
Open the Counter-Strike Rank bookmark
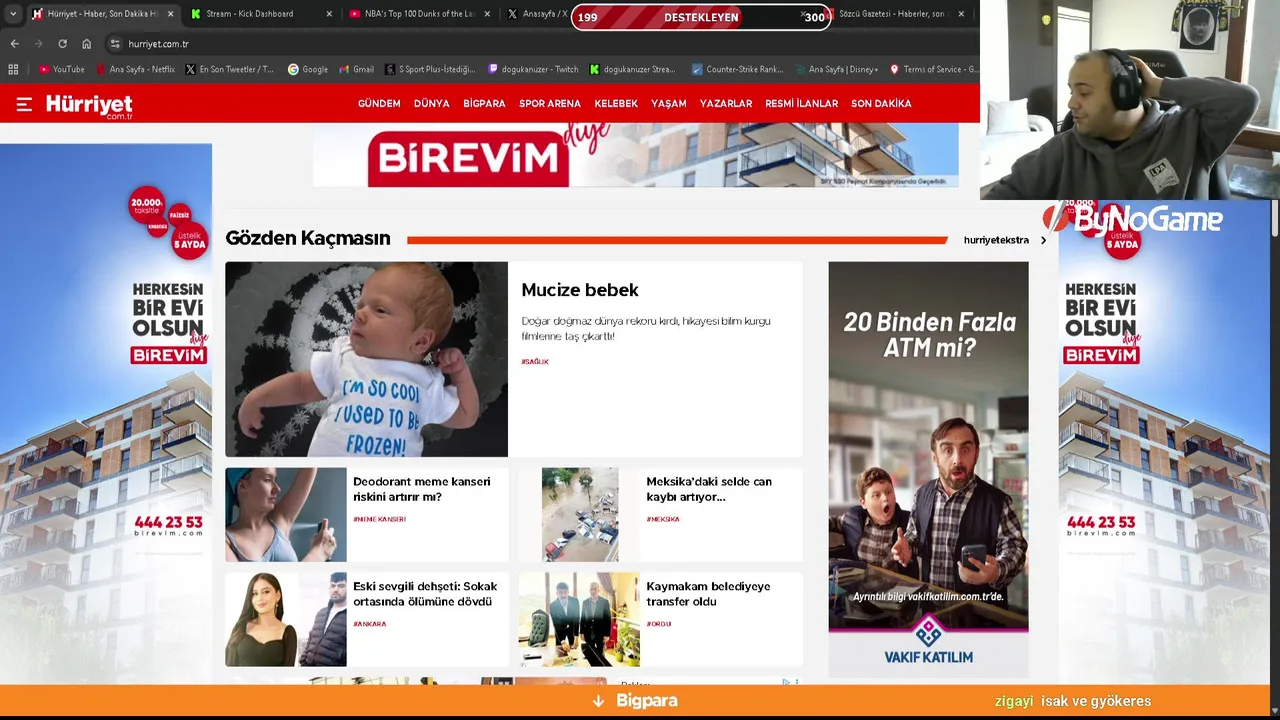click(736, 69)
